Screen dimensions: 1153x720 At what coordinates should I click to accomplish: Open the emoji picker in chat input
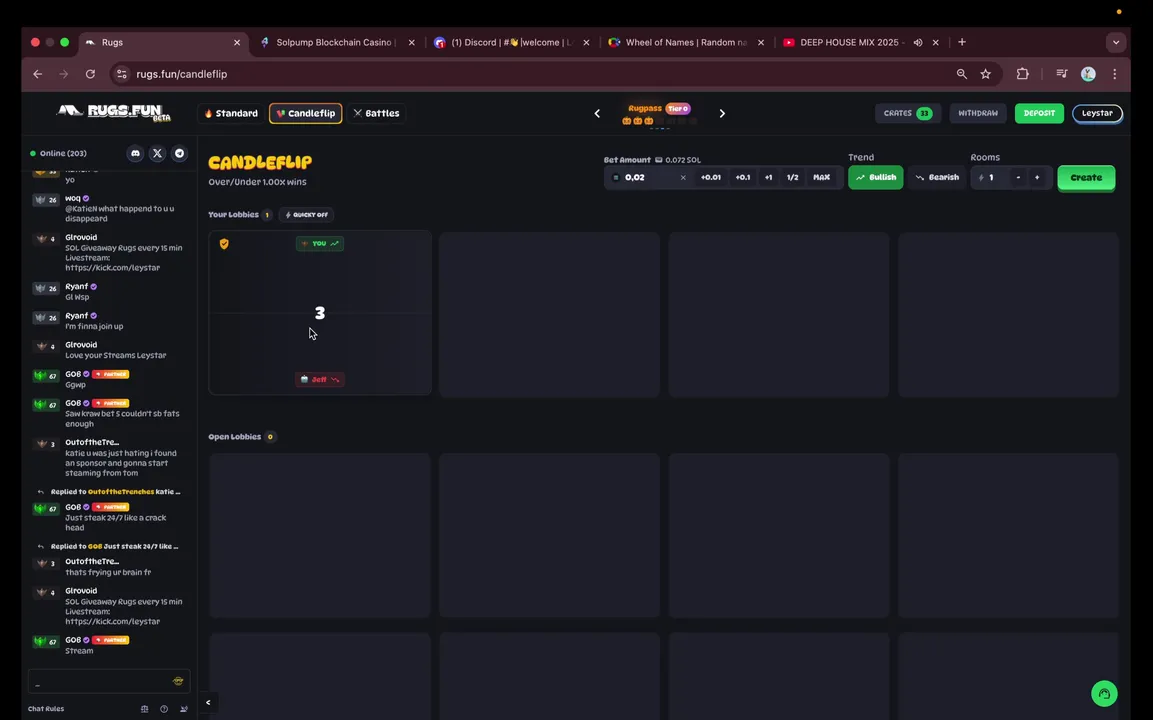click(x=178, y=681)
